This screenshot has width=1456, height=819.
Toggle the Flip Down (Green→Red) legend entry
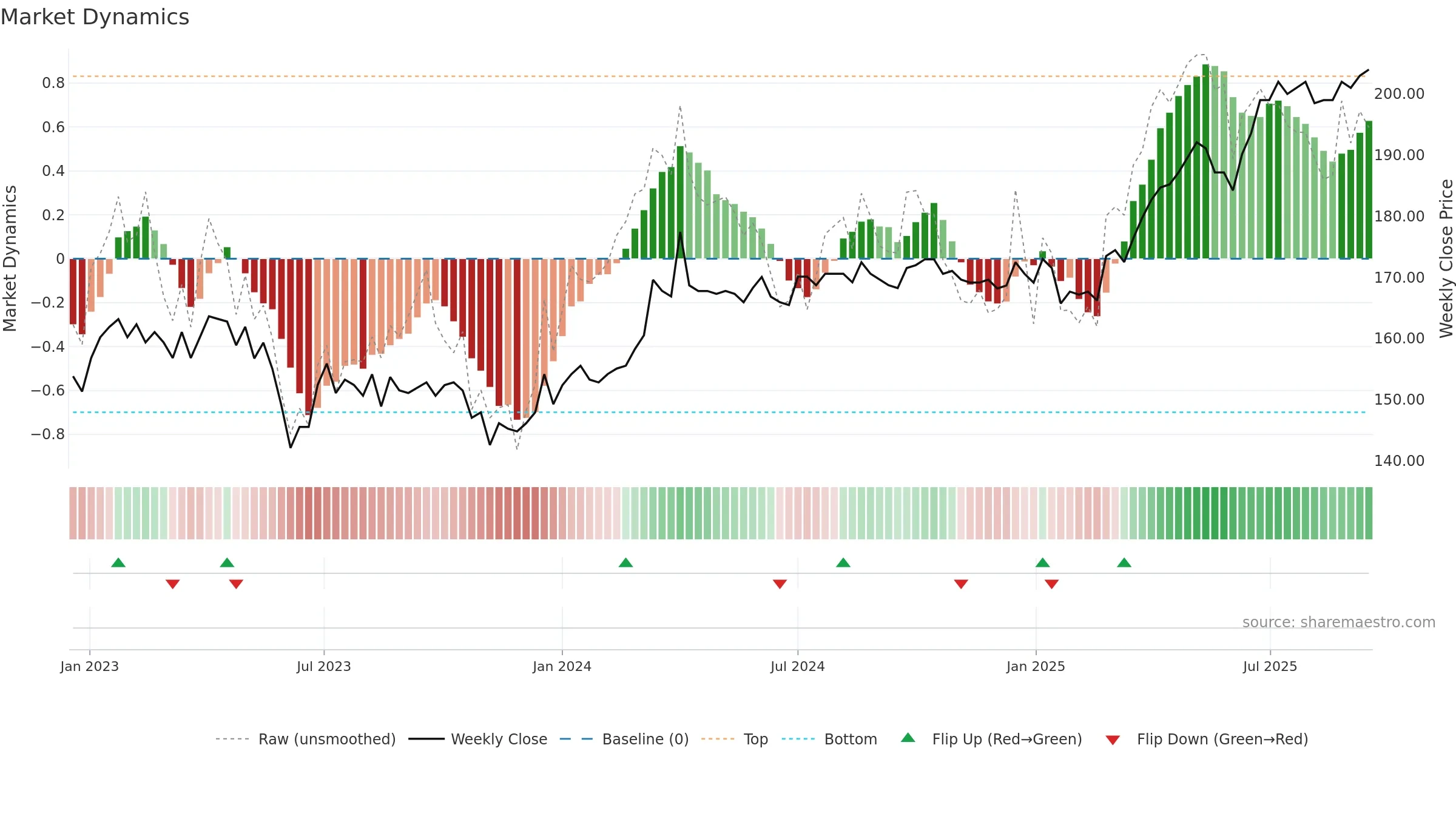[1206, 739]
